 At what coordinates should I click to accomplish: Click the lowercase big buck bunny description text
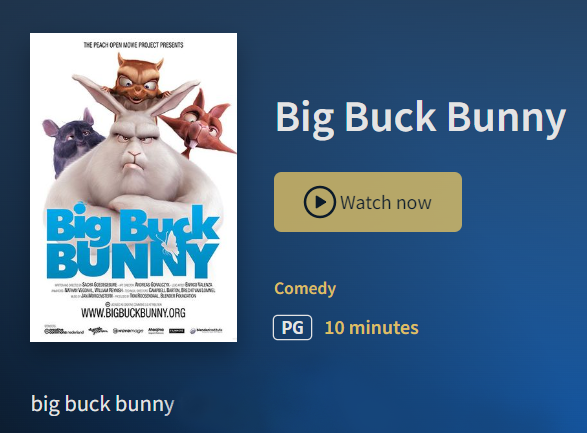[x=103, y=404]
